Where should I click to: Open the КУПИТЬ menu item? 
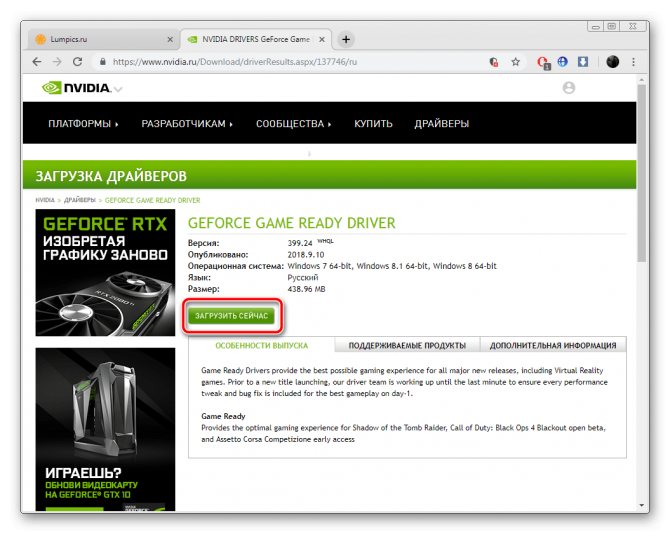tap(373, 124)
